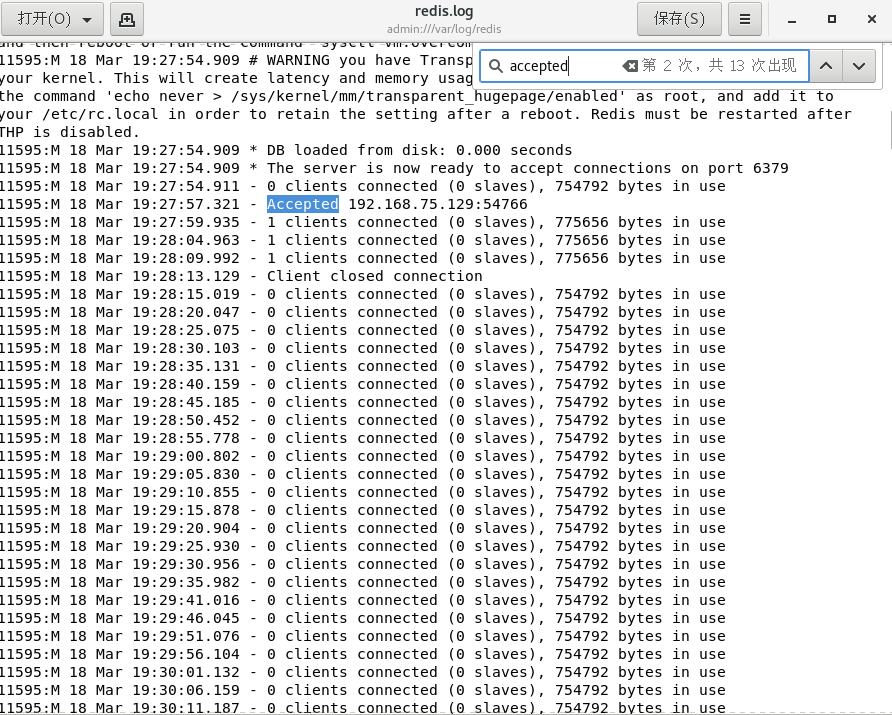Click the 19:29:56.104 log line

click(x=363, y=655)
